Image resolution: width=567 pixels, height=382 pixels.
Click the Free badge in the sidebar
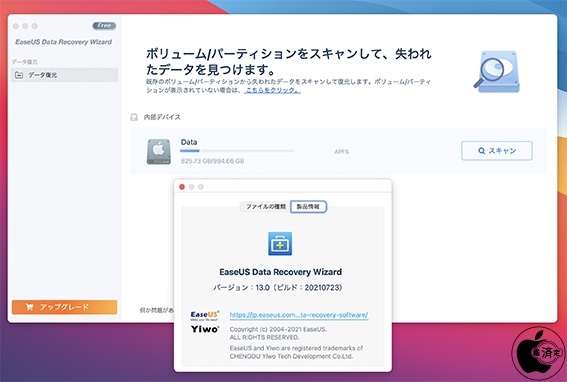coord(104,26)
